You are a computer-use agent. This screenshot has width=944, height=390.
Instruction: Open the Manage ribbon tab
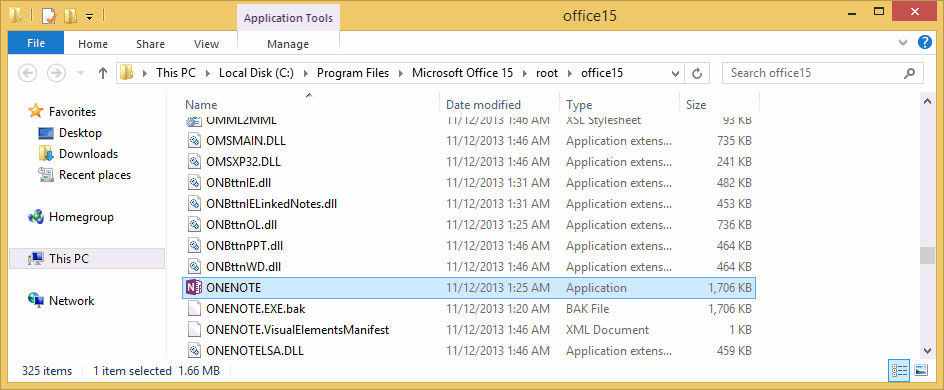288,44
